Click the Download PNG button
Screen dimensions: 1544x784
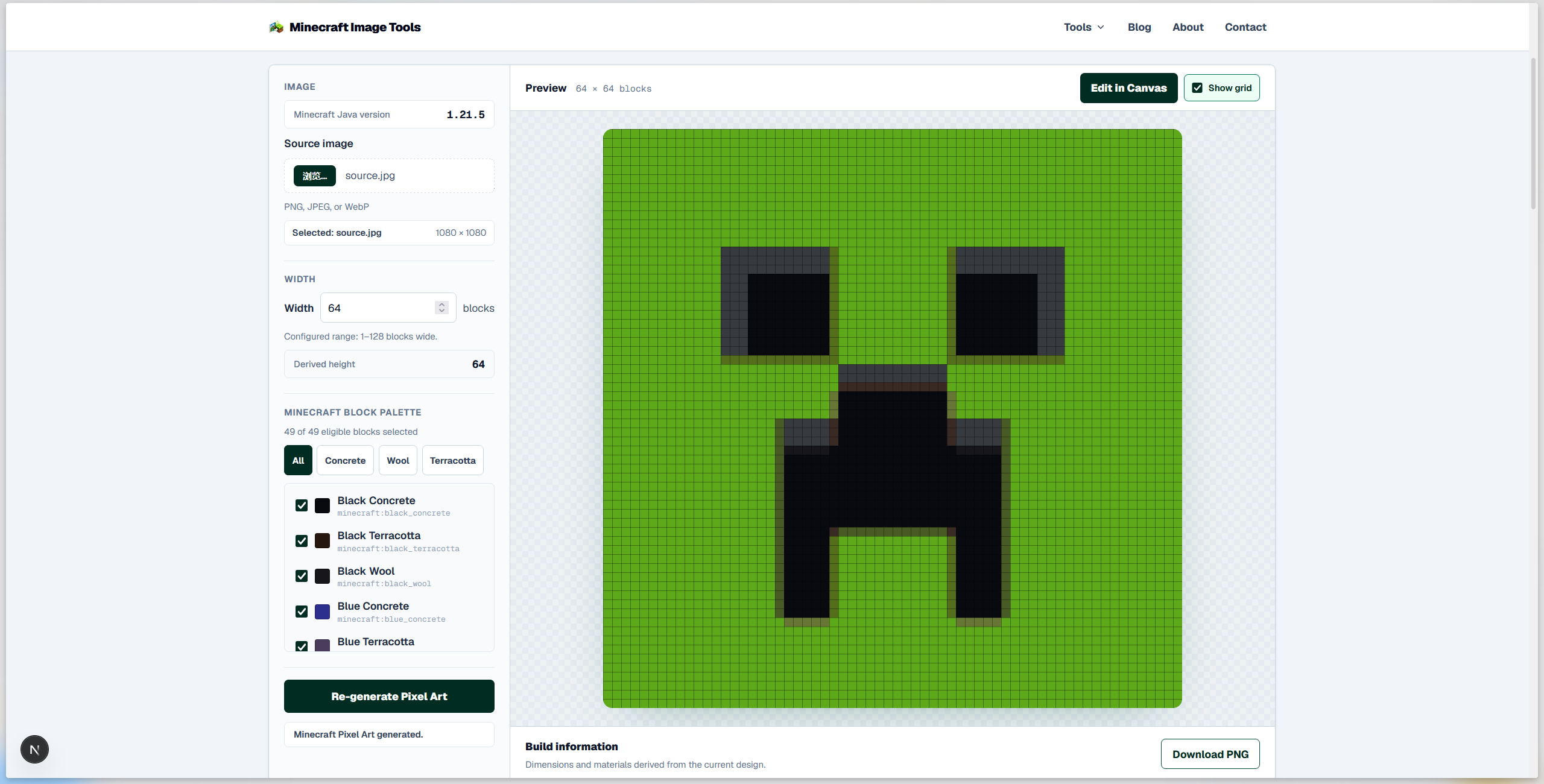pos(1210,754)
